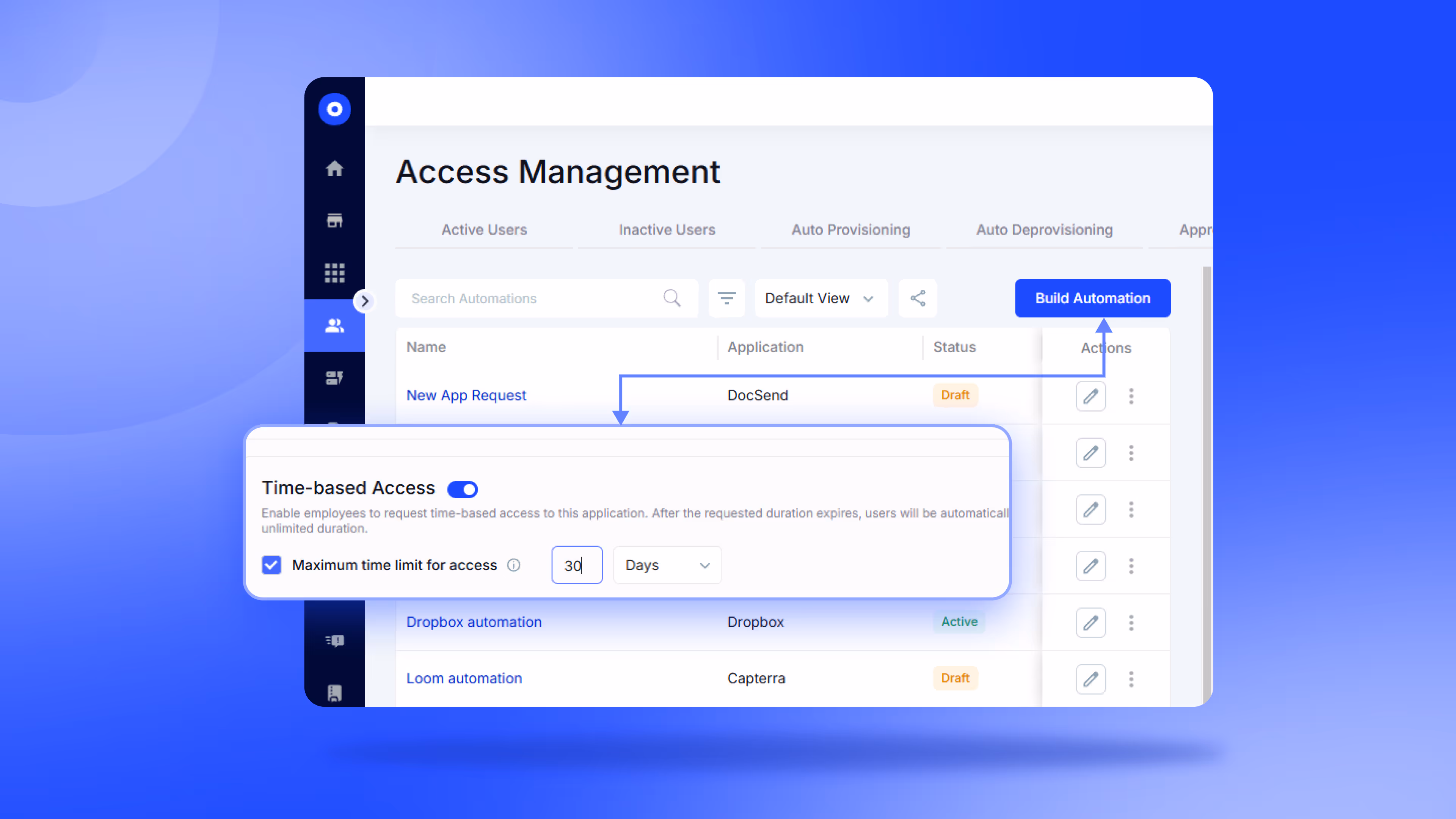Toggle the Time-based Access switch
Screen dimensions: 1456x819
[x=462, y=489]
